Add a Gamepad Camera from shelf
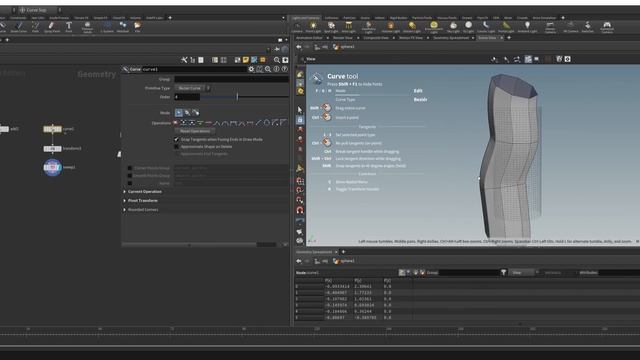The image size is (640, 360). pos(607,27)
